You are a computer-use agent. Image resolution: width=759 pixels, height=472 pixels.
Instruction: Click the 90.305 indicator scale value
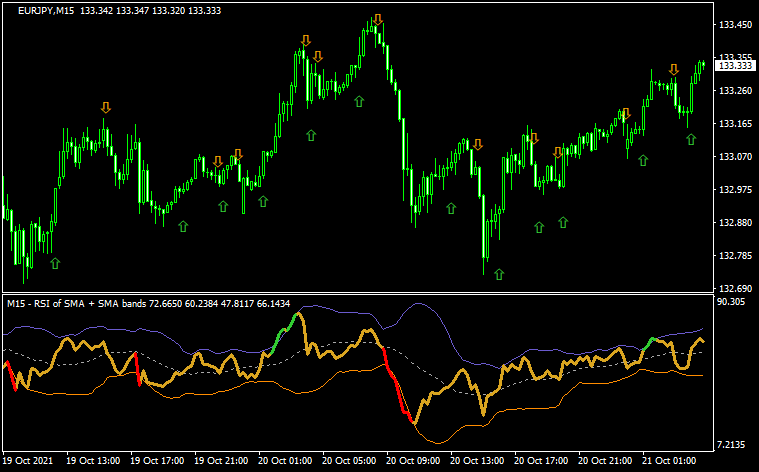(731, 302)
